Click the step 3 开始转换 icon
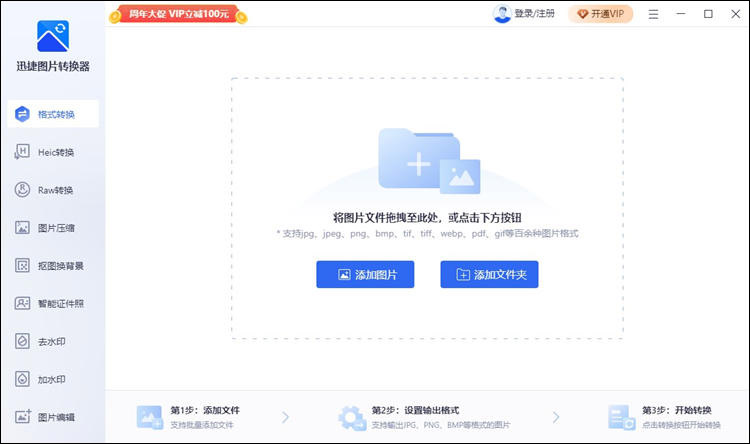This screenshot has width=750, height=444. (621, 417)
